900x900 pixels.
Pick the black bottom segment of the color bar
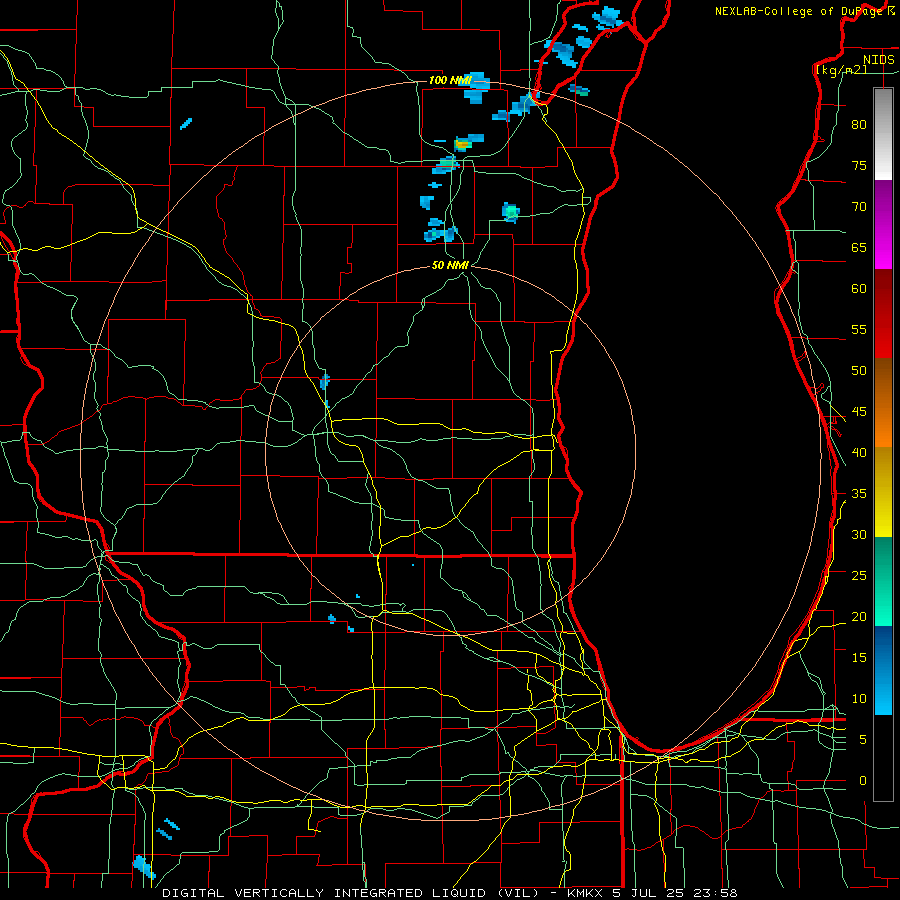[x=883, y=758]
